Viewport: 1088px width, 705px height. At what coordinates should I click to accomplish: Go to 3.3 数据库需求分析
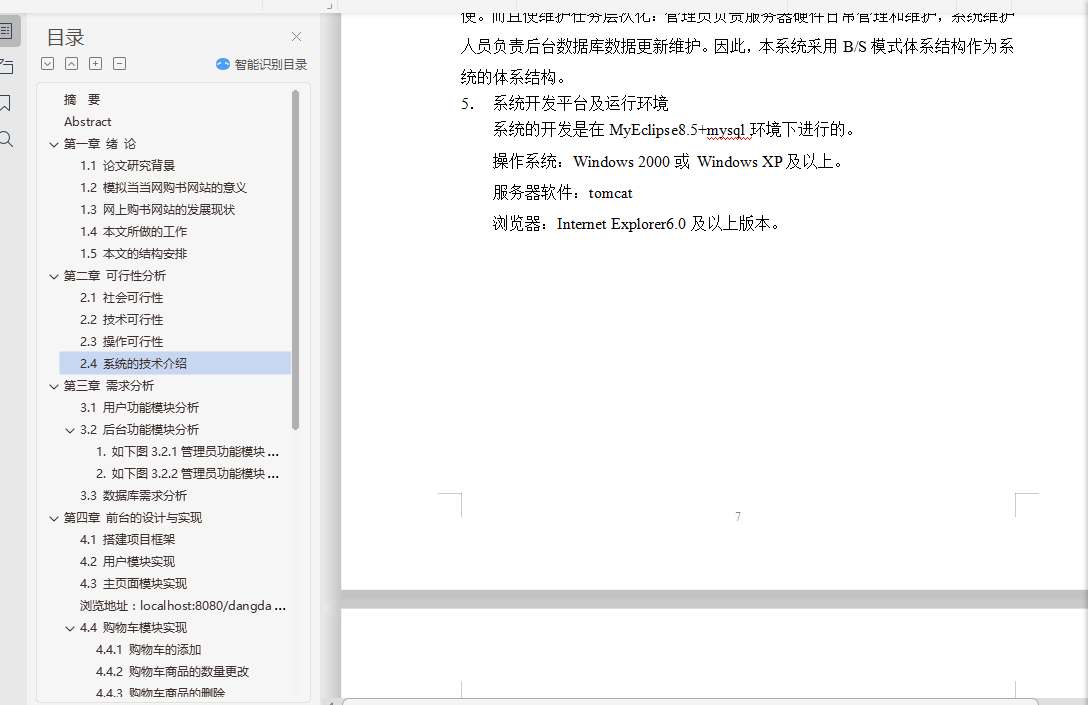point(133,495)
